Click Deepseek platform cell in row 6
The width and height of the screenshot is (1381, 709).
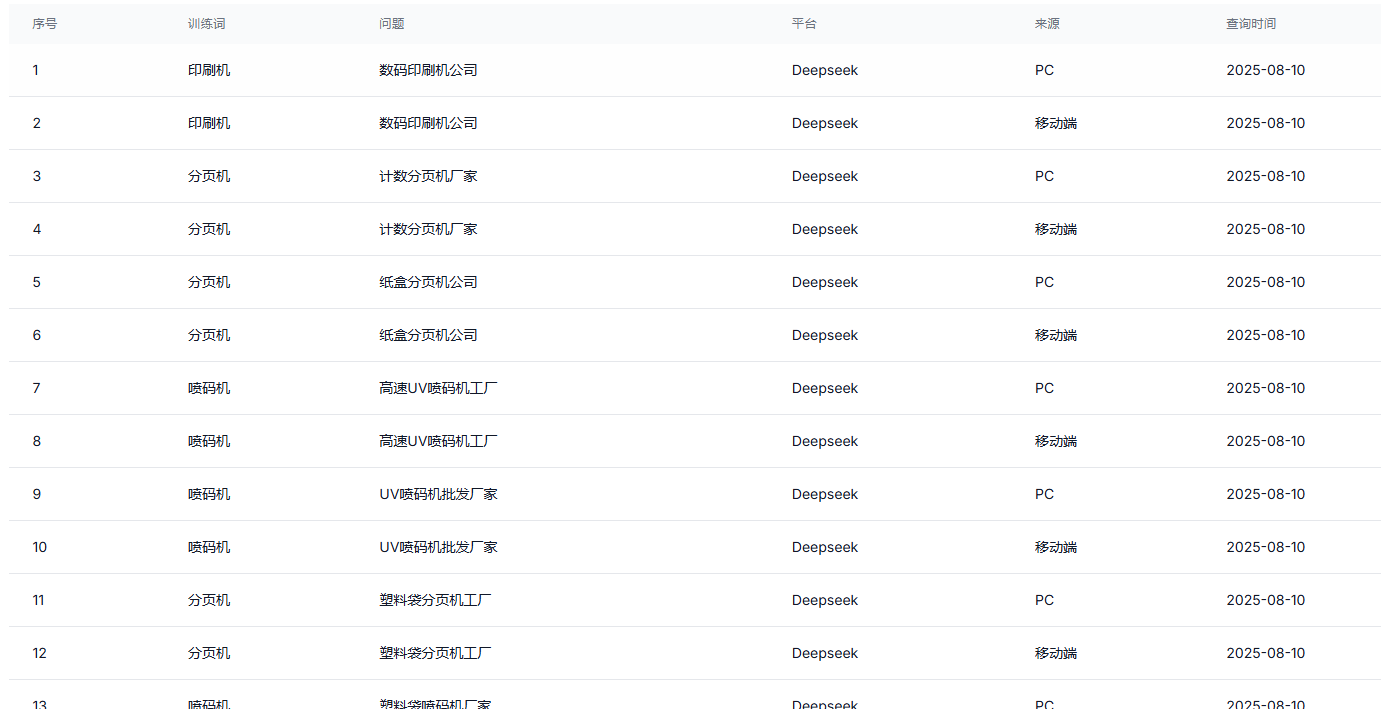click(824, 335)
